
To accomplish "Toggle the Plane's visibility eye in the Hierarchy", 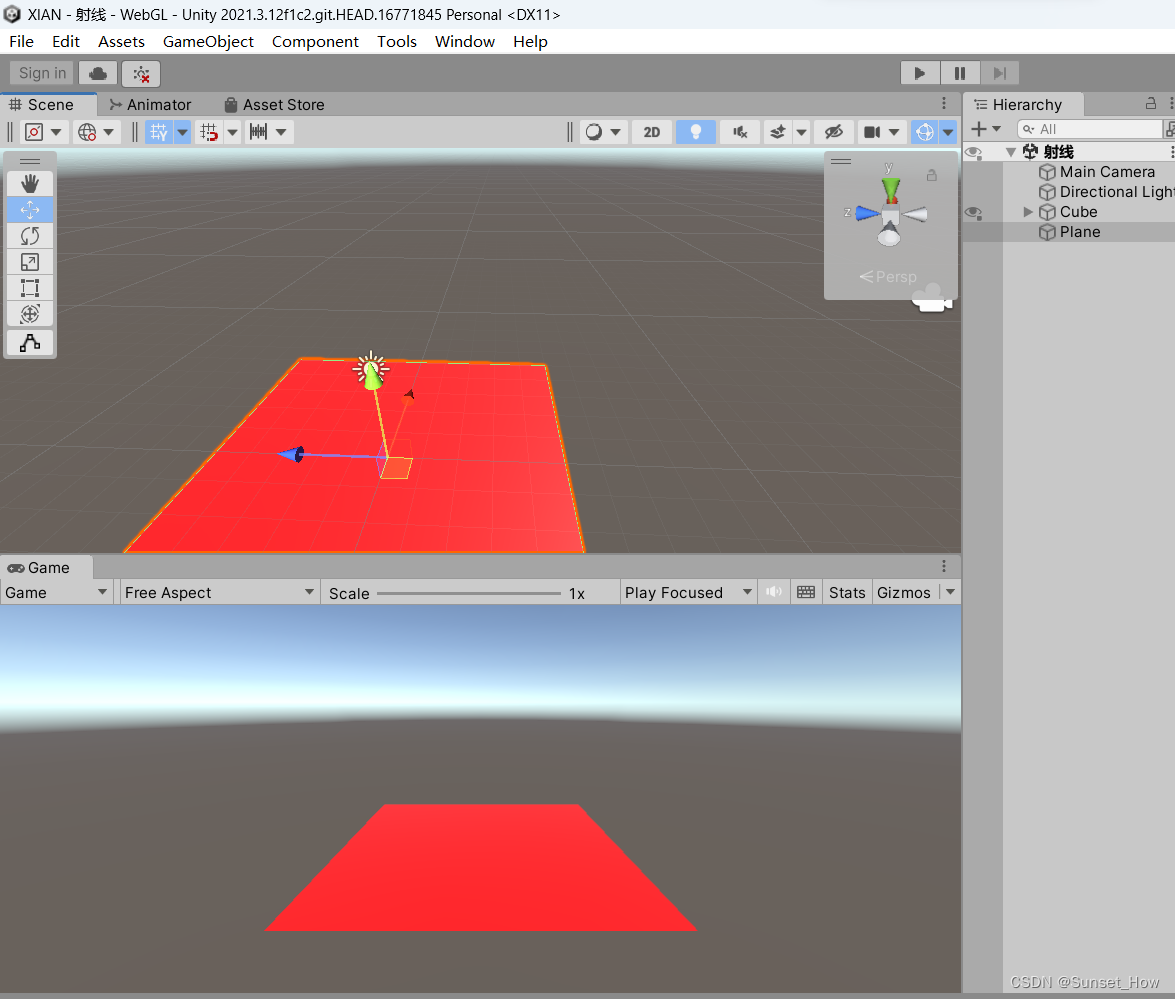I will (x=973, y=231).
